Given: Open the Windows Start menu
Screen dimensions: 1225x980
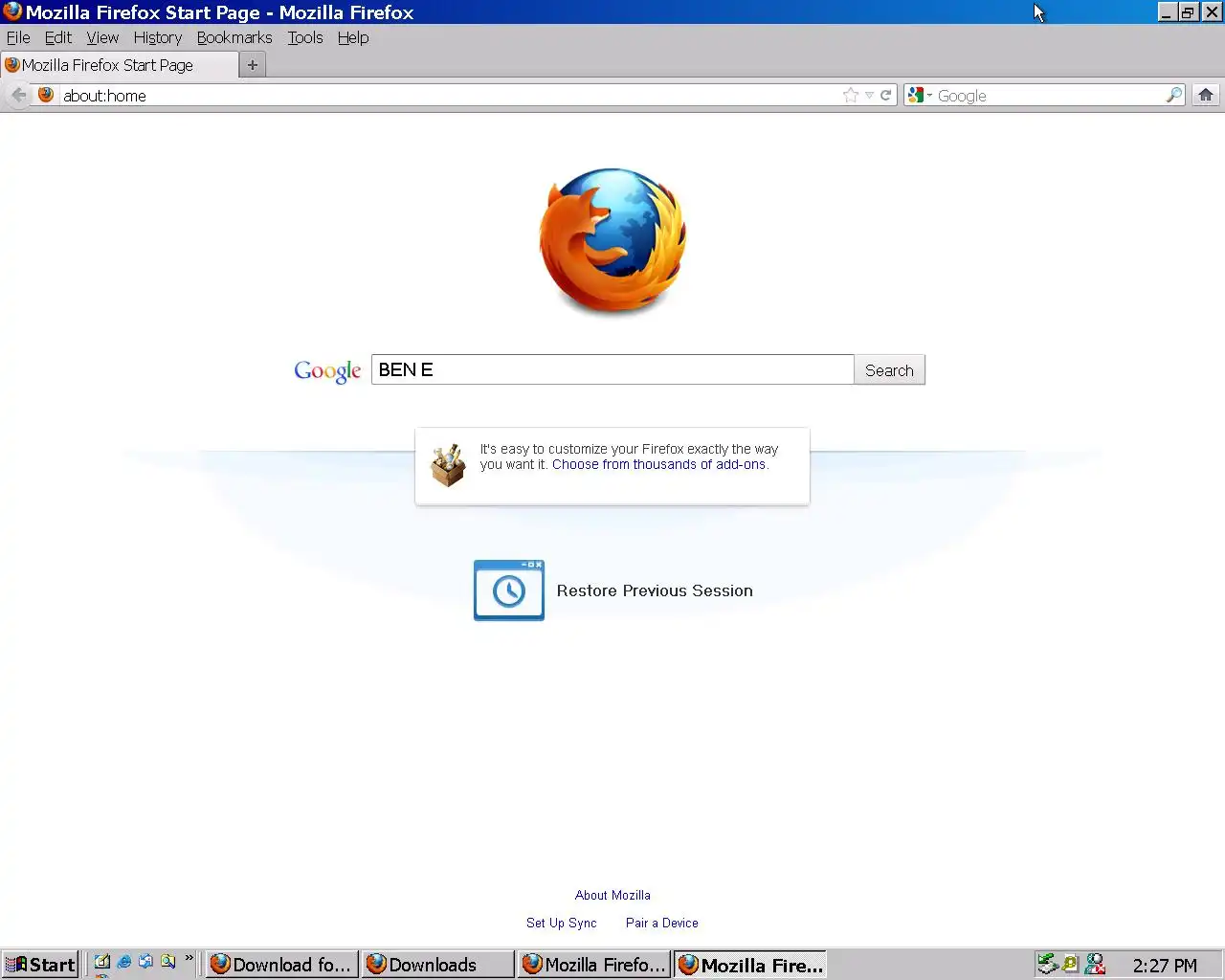Looking at the screenshot, I should pyautogui.click(x=40, y=965).
